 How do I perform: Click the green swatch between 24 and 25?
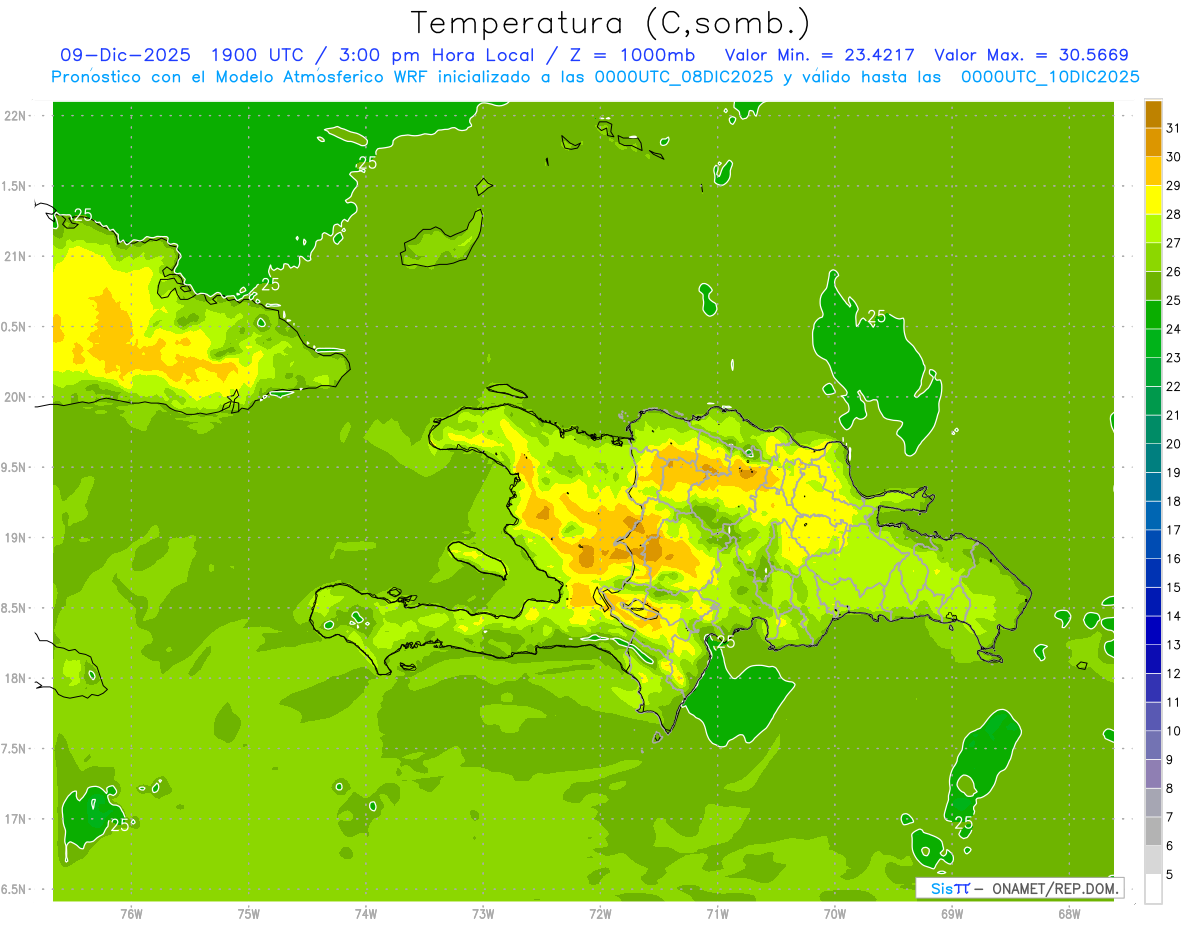(1153, 315)
